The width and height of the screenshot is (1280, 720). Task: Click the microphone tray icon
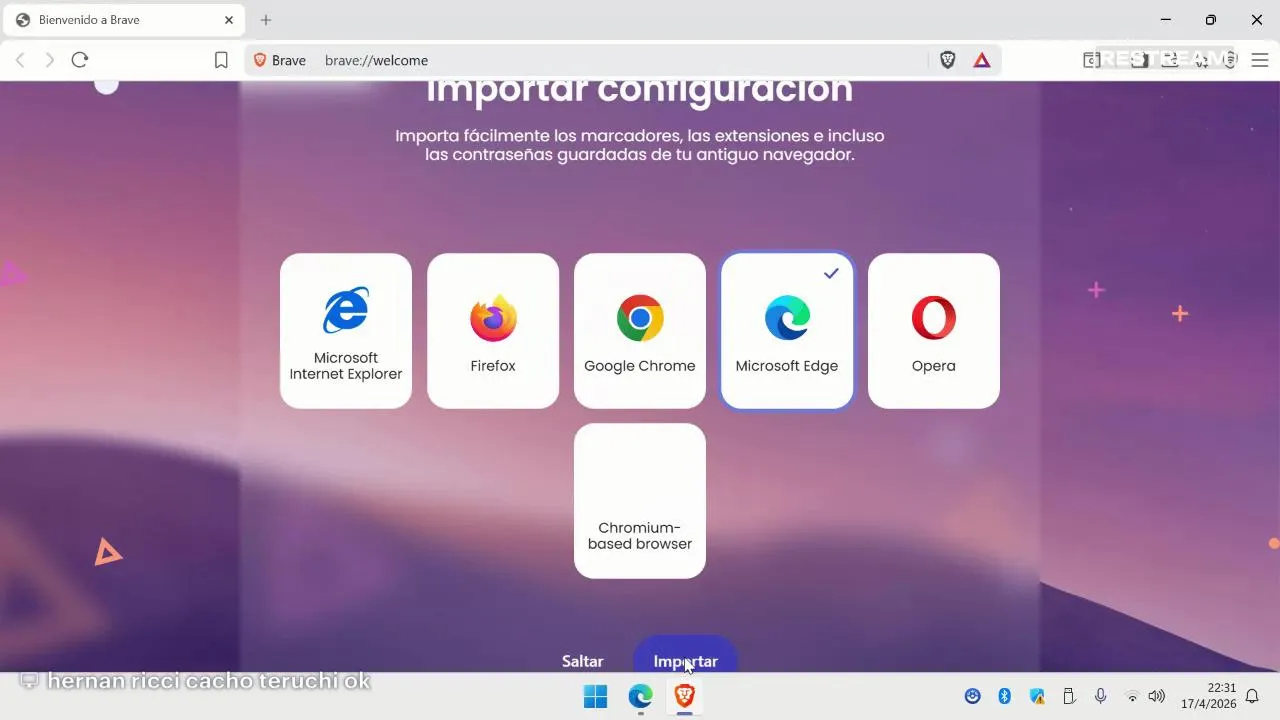(1100, 696)
